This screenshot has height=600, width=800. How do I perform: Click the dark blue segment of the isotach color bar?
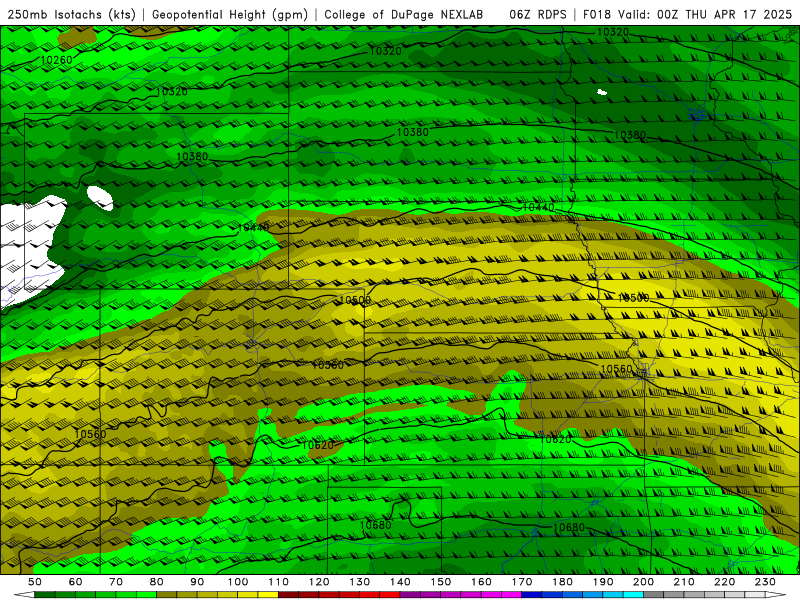532,595
